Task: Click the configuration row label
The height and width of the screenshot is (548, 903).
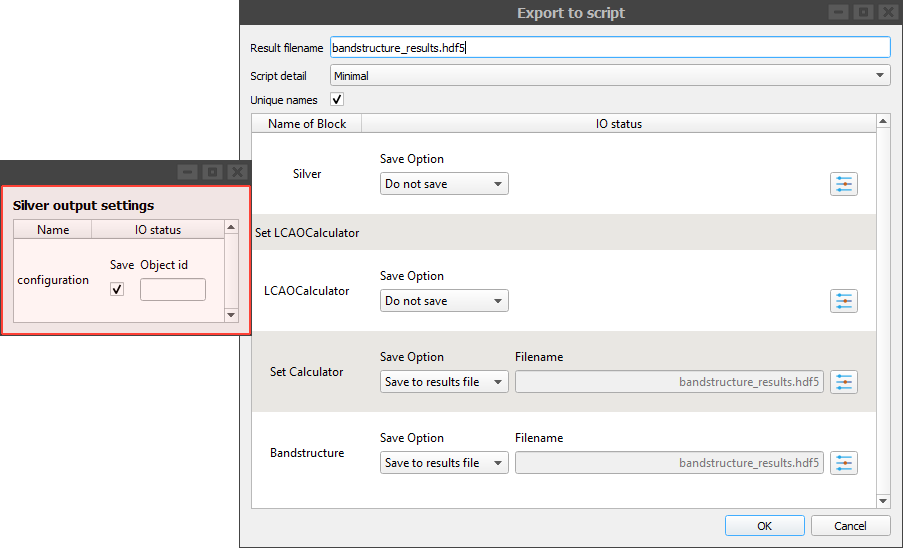Action: [x=53, y=280]
